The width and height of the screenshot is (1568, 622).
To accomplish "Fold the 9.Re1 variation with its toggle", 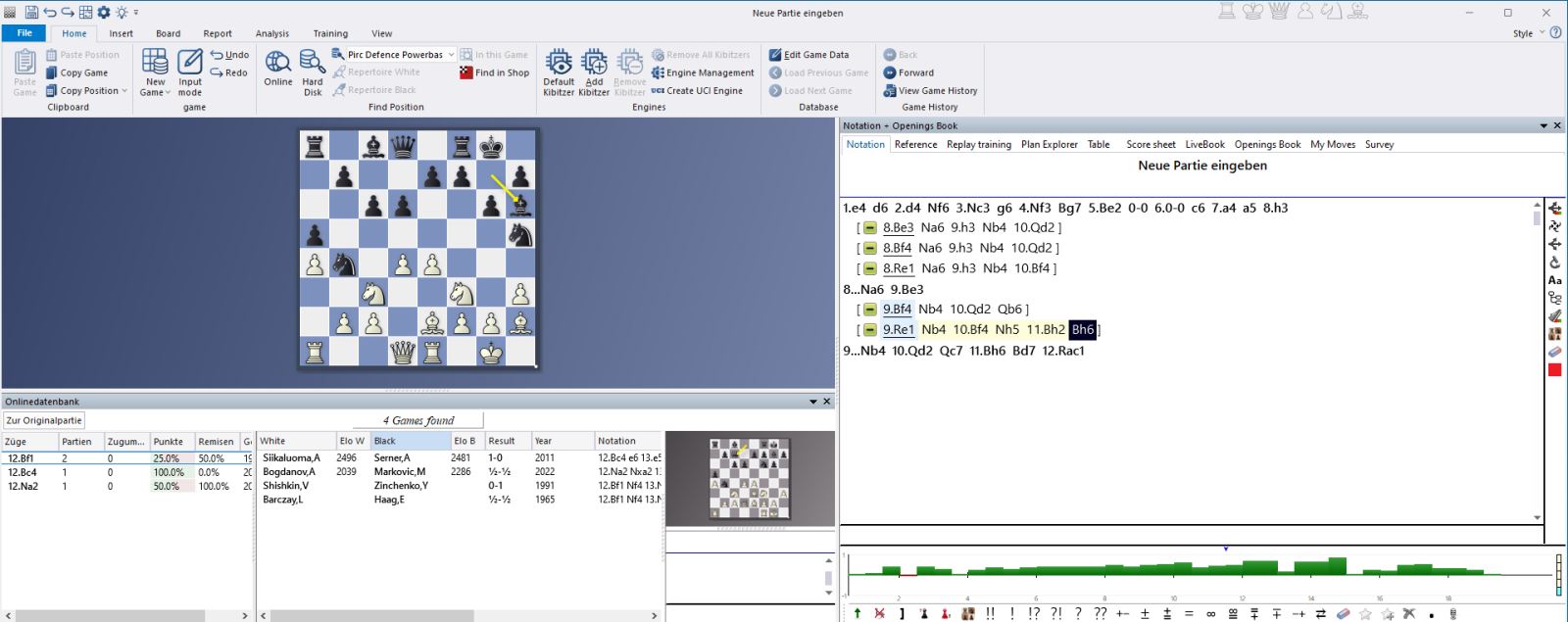I will pos(869,330).
